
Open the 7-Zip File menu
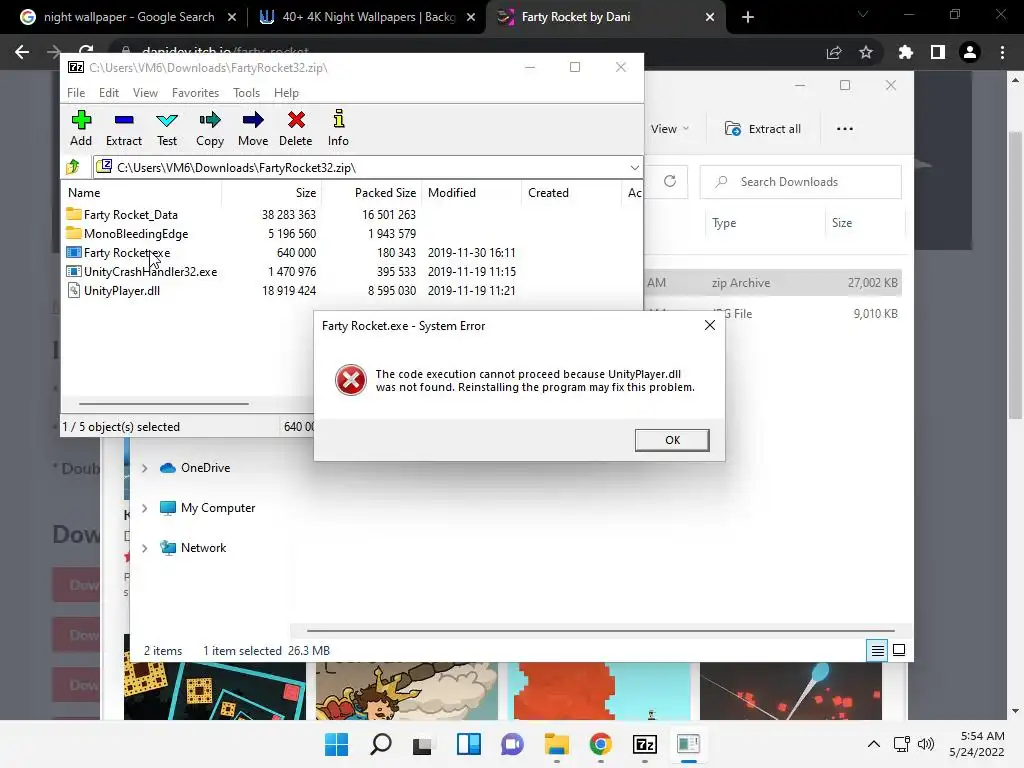[x=76, y=93]
